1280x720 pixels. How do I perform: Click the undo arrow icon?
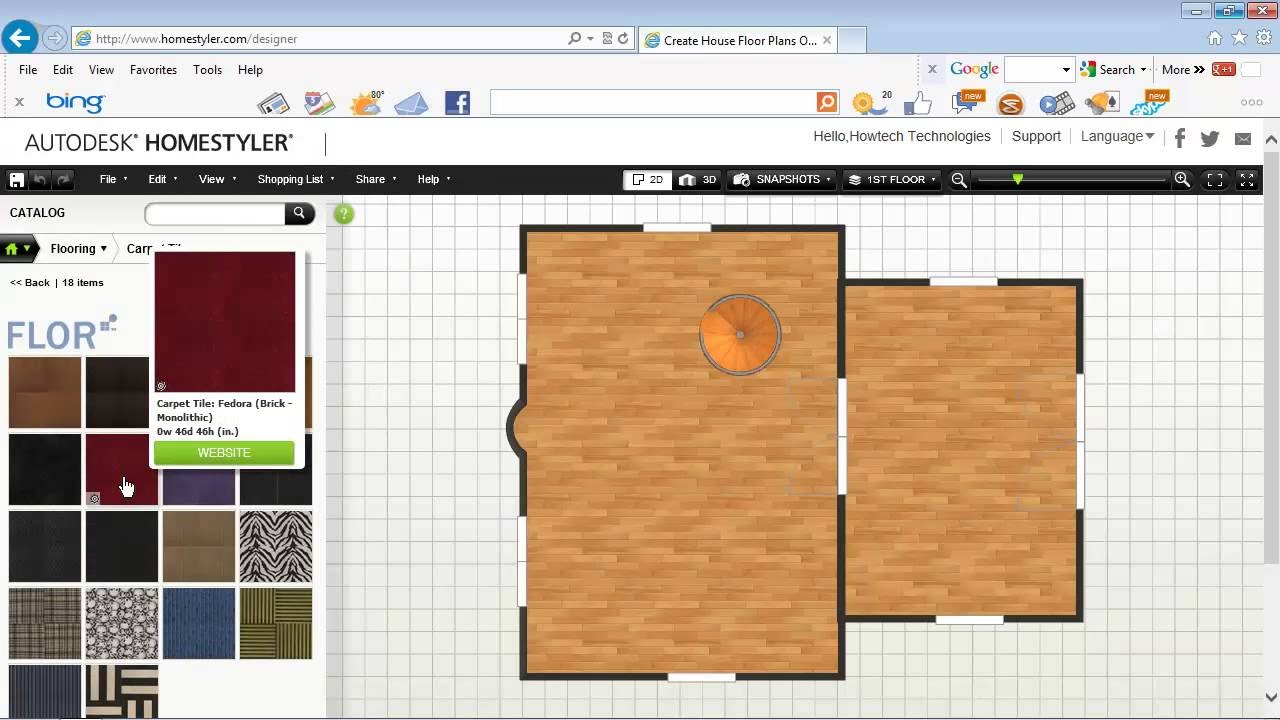40,180
